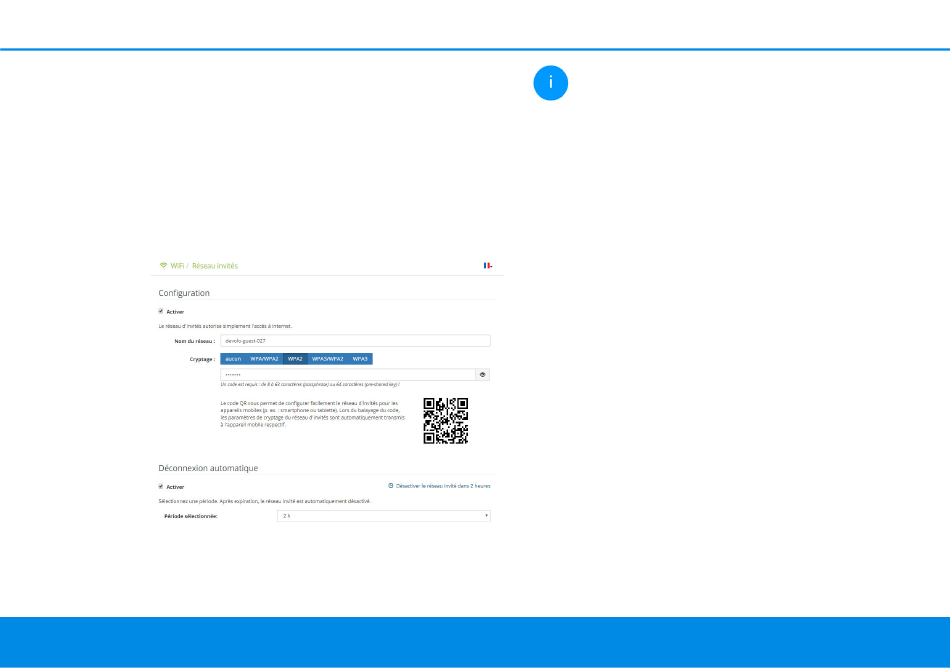Click the Réseau invités breadcrumb link
This screenshot has width=950, height=668.
215,266
